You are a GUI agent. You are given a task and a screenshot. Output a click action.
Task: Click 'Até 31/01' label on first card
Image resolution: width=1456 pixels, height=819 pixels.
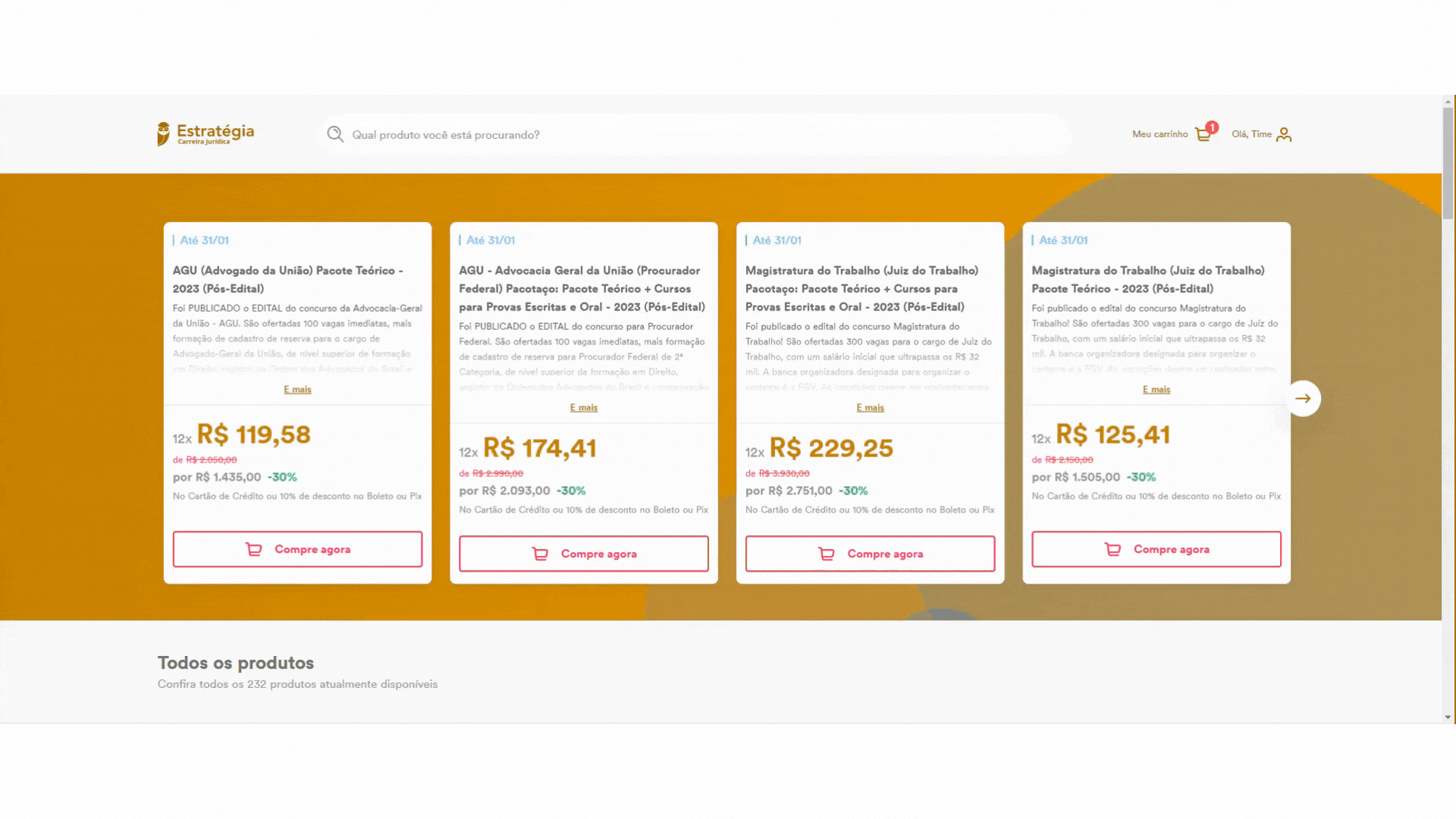click(x=204, y=240)
